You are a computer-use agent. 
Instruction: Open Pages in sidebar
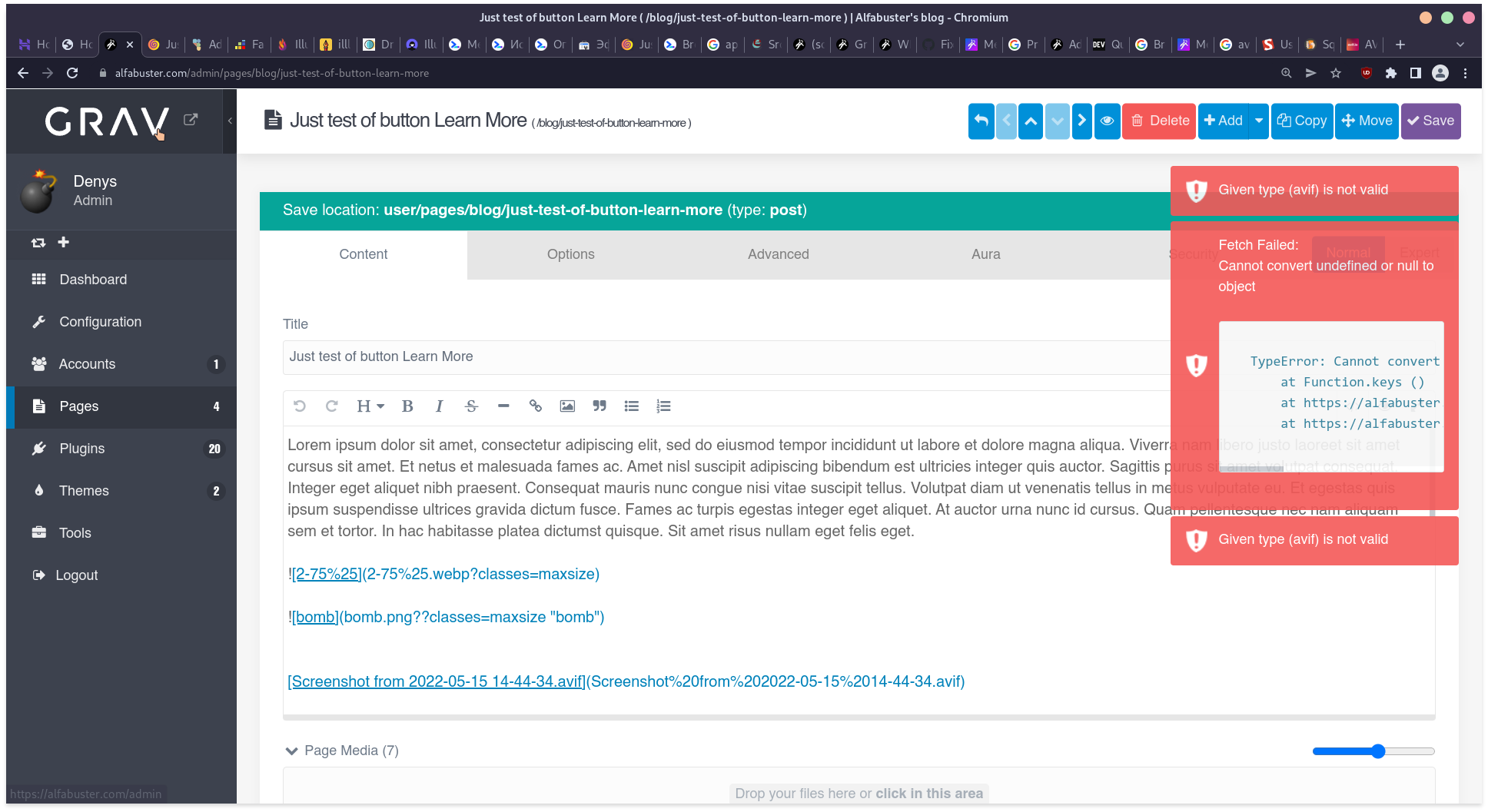click(121, 406)
